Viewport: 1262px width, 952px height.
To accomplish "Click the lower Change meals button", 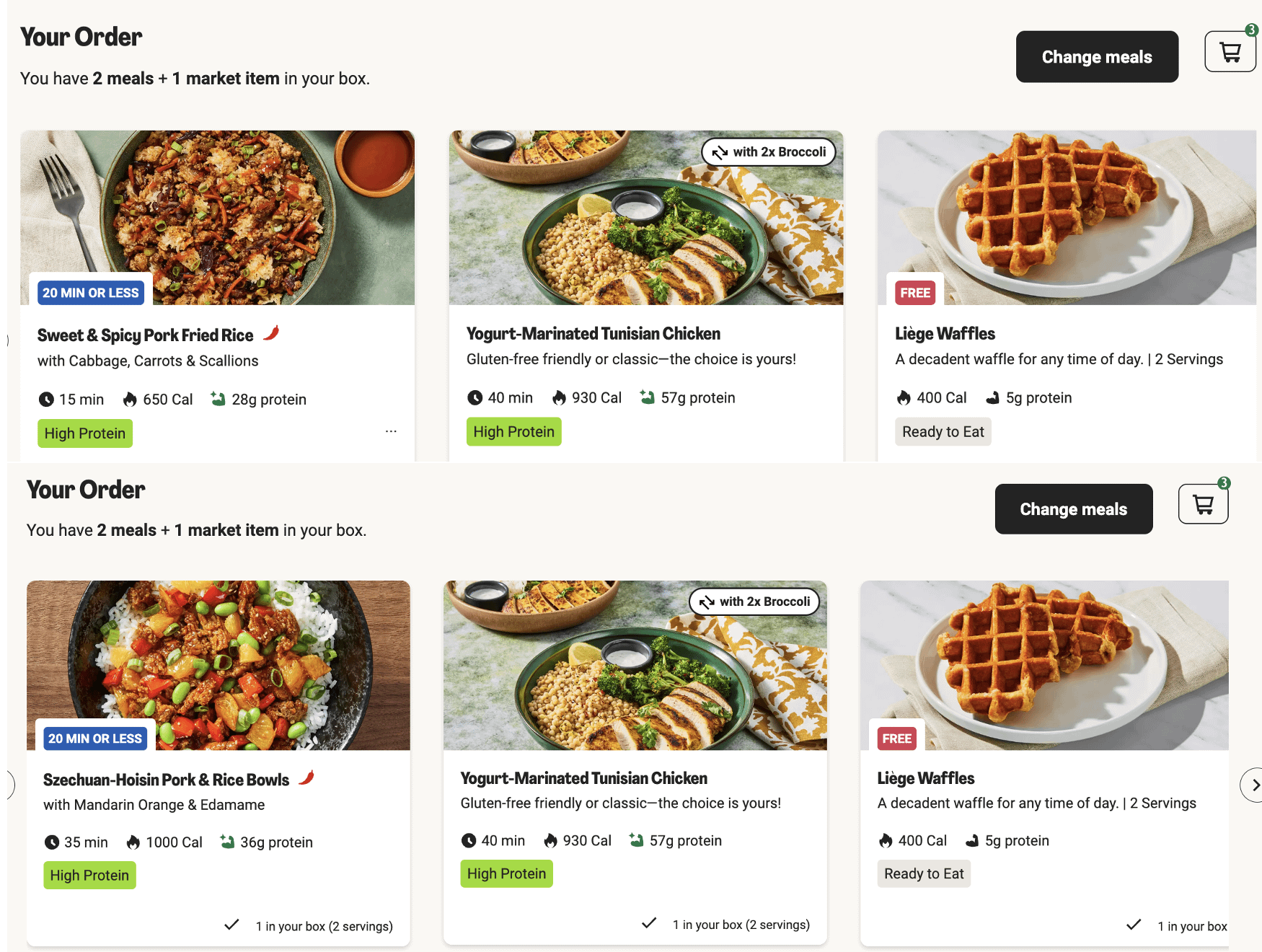I will point(1073,509).
